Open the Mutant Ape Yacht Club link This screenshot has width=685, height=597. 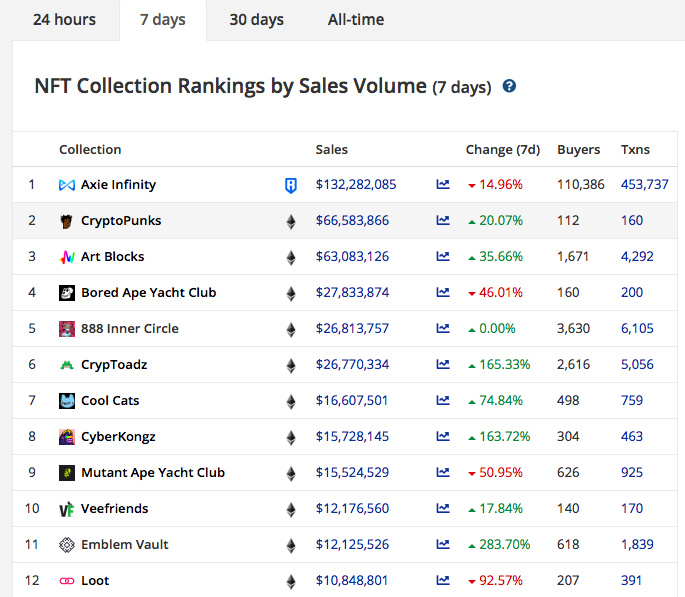tap(152, 473)
